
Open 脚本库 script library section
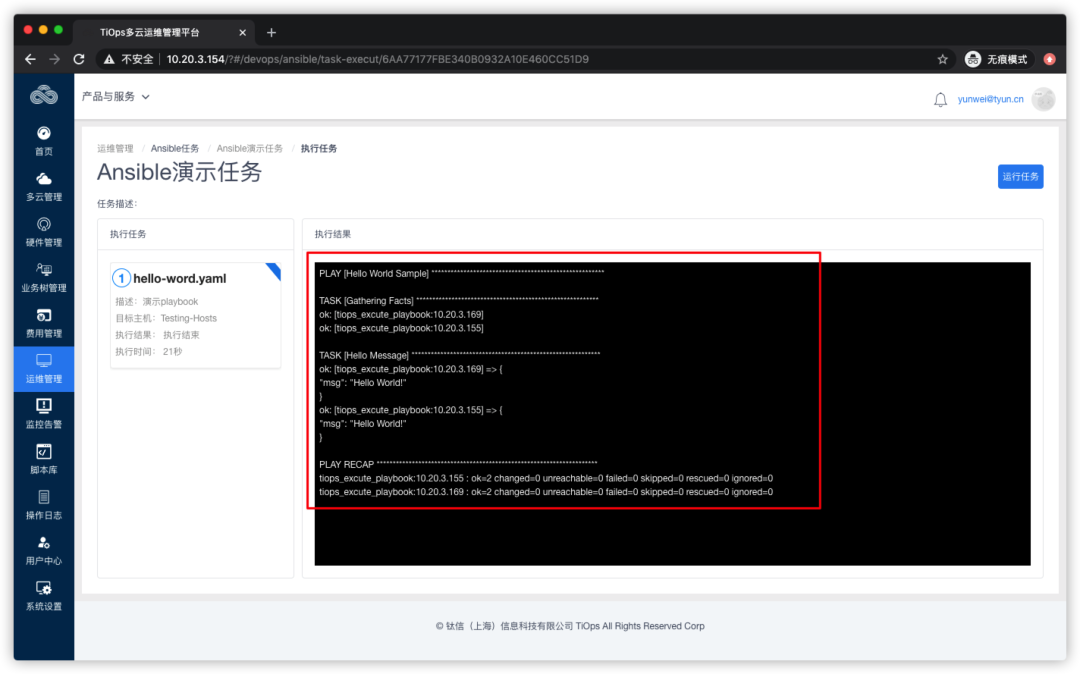click(43, 460)
